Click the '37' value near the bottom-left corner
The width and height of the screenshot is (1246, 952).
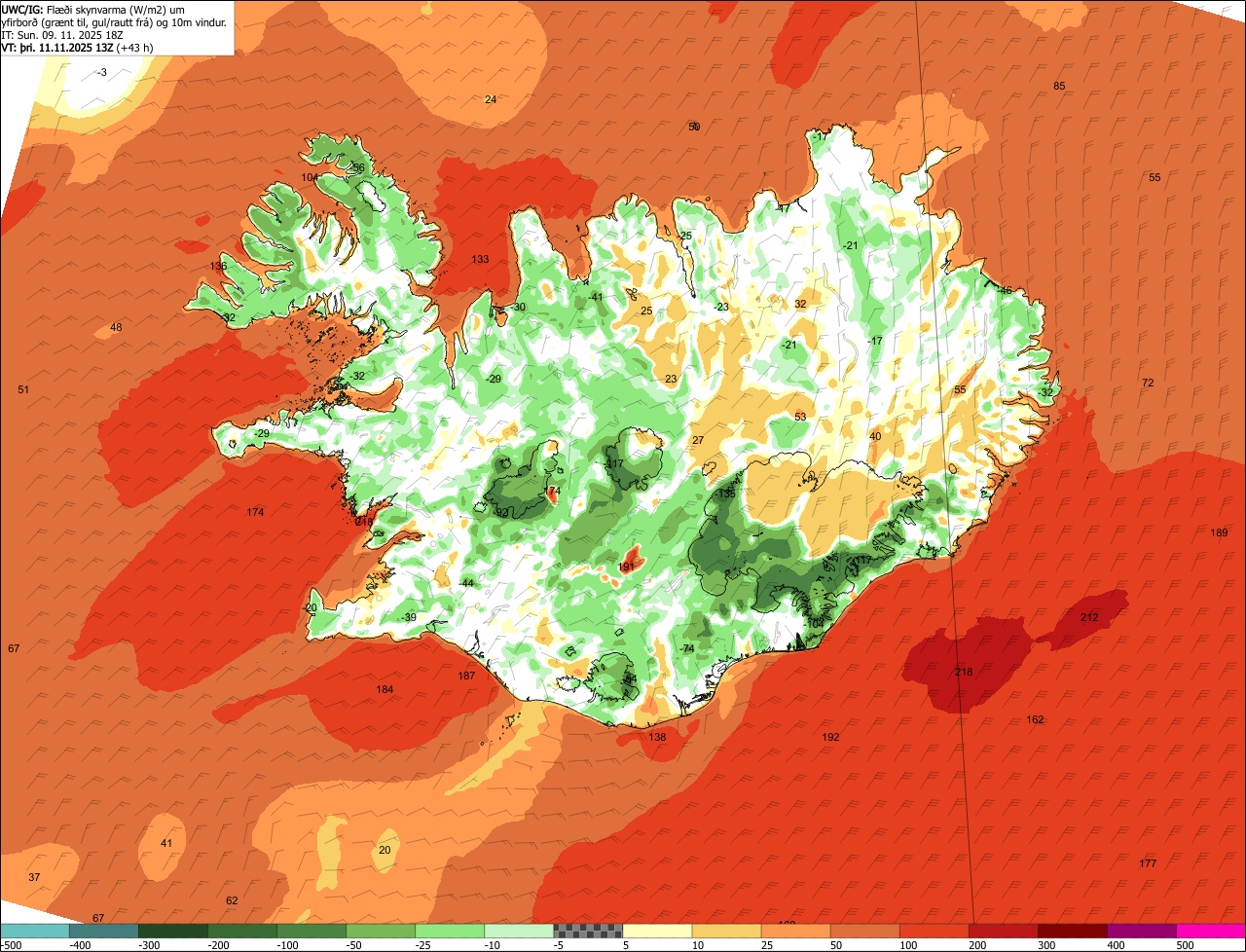click(34, 877)
